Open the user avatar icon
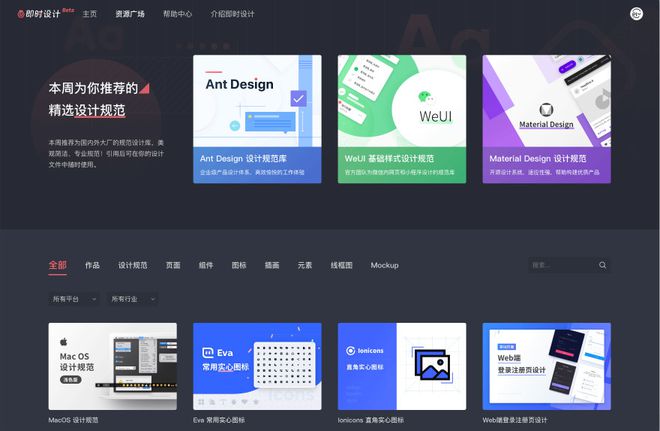The image size is (660, 431). [x=636, y=14]
